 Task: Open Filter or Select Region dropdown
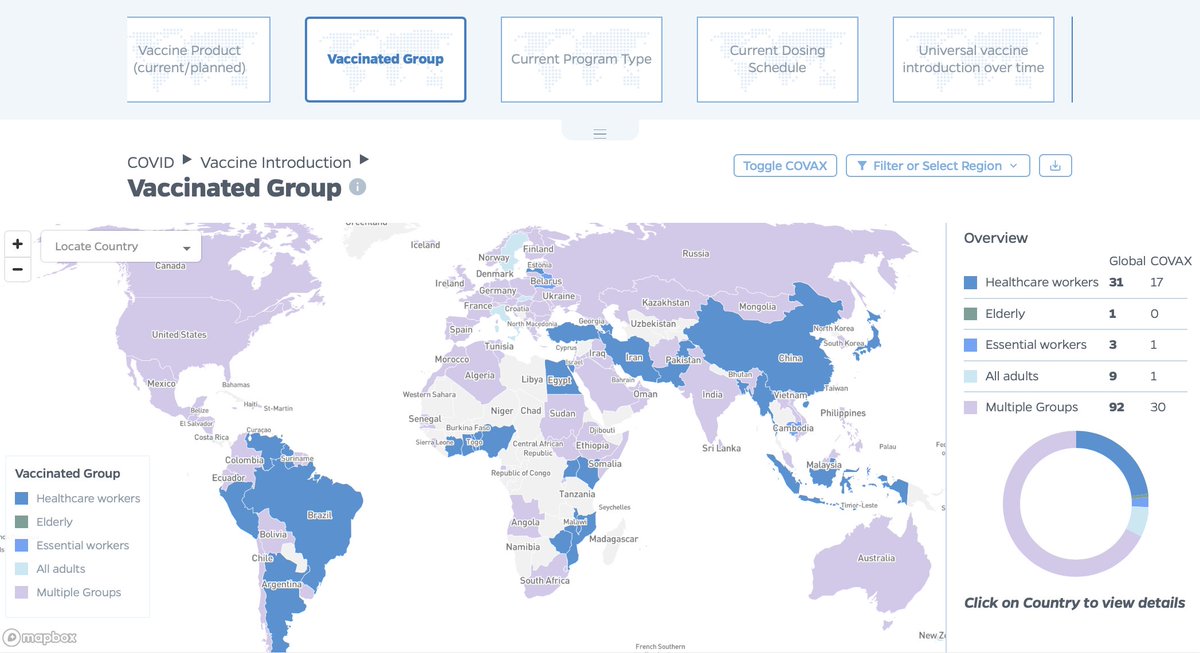[x=938, y=166]
